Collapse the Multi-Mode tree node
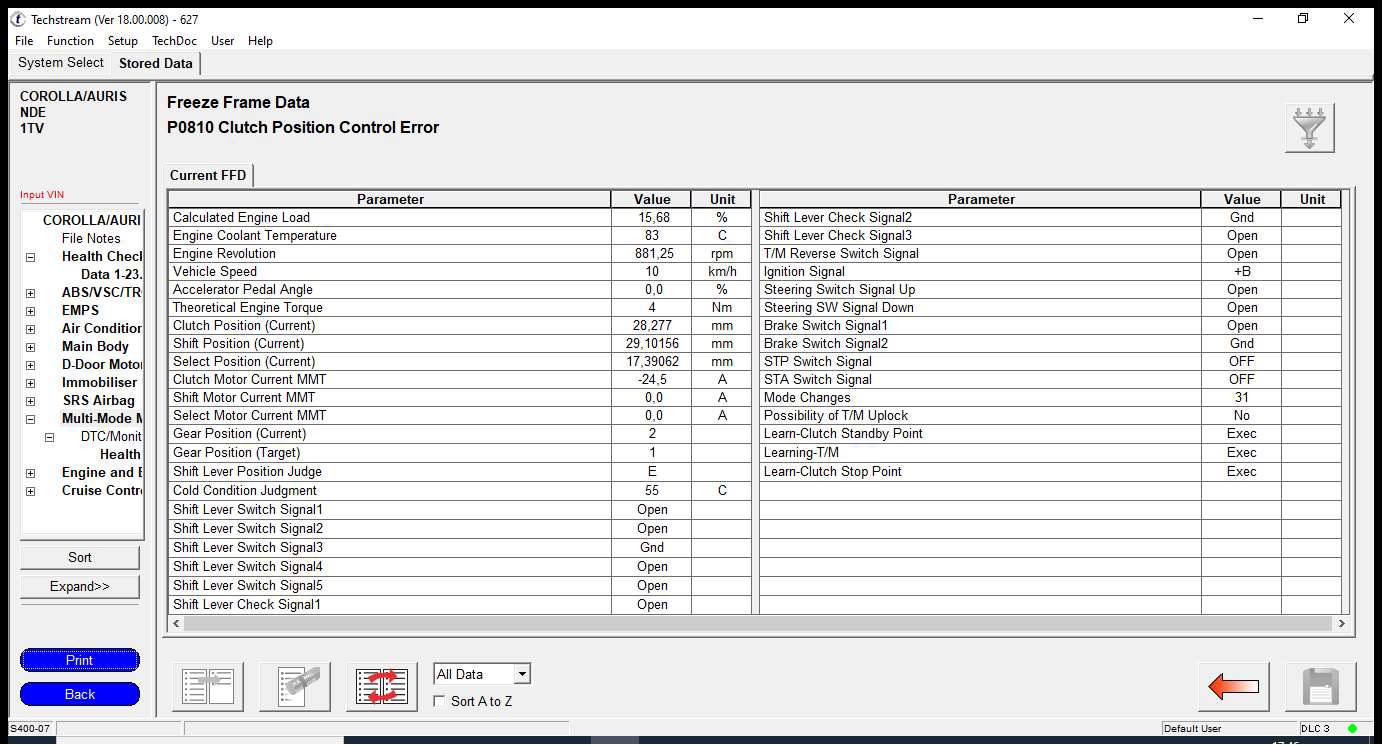 (30, 419)
